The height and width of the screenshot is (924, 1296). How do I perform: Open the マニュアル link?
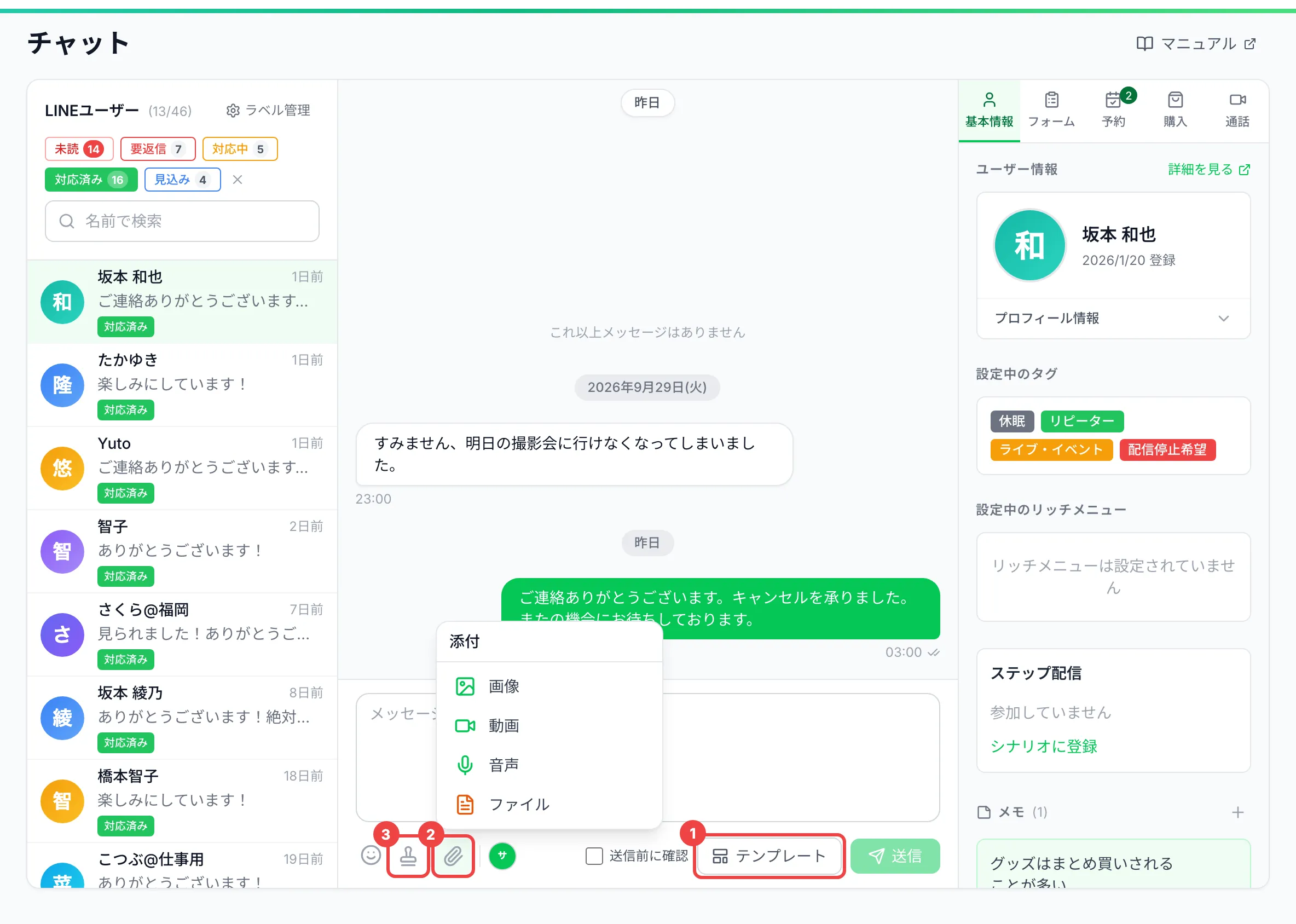click(x=1196, y=44)
